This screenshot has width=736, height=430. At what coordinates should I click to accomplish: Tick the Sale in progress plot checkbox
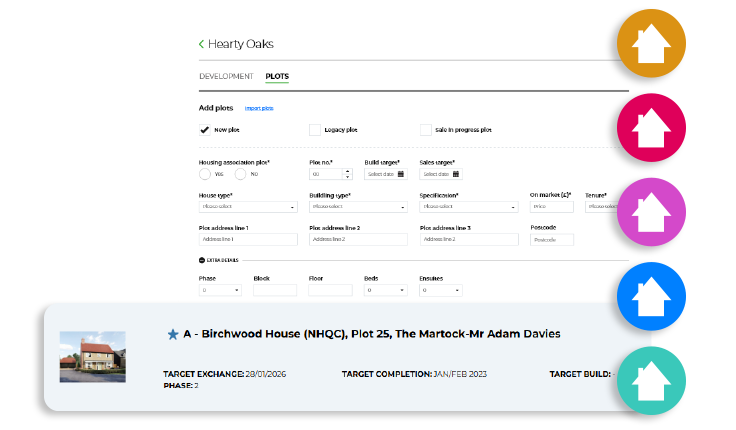[x=426, y=130]
